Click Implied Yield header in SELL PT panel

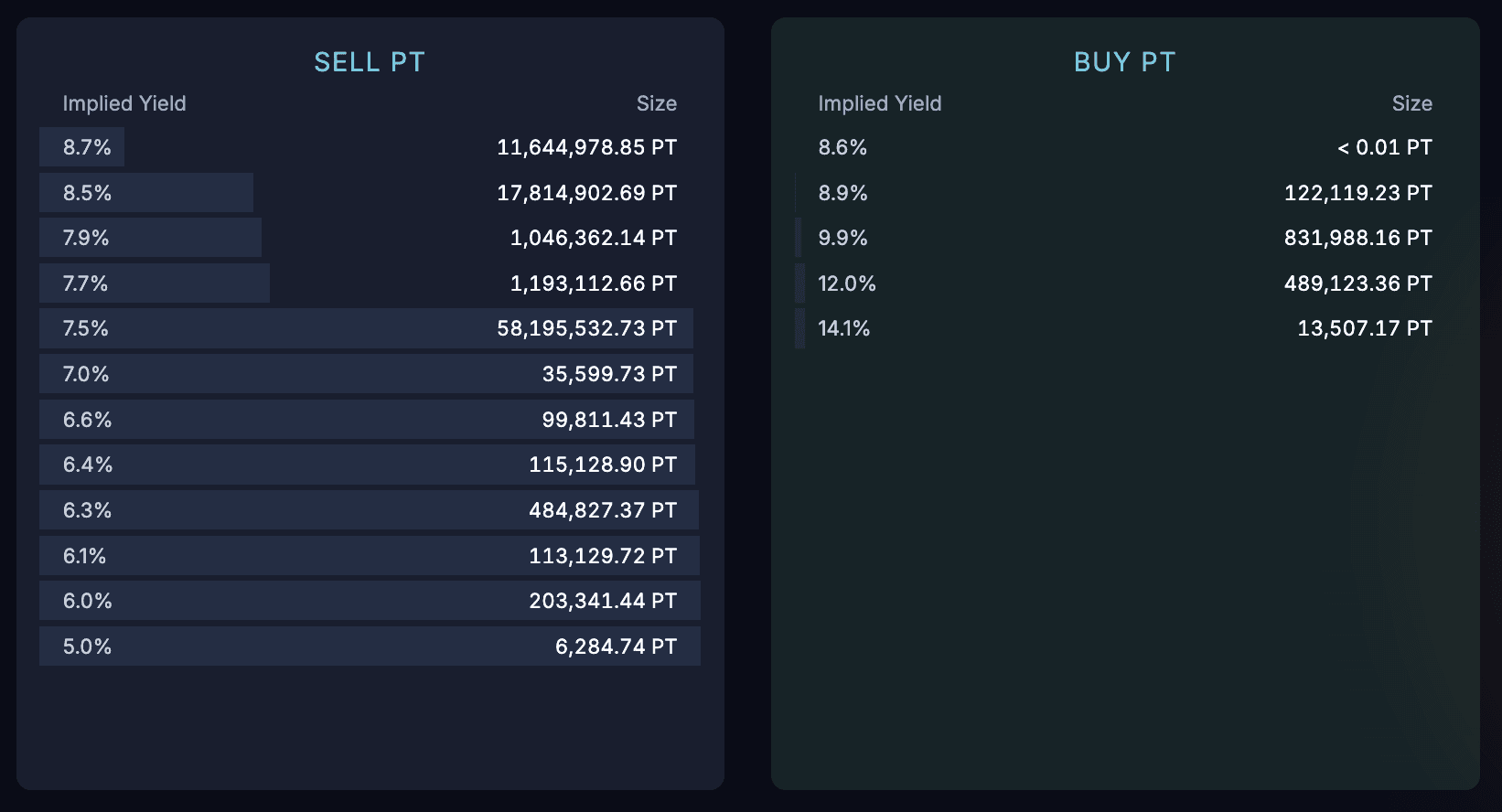(124, 103)
